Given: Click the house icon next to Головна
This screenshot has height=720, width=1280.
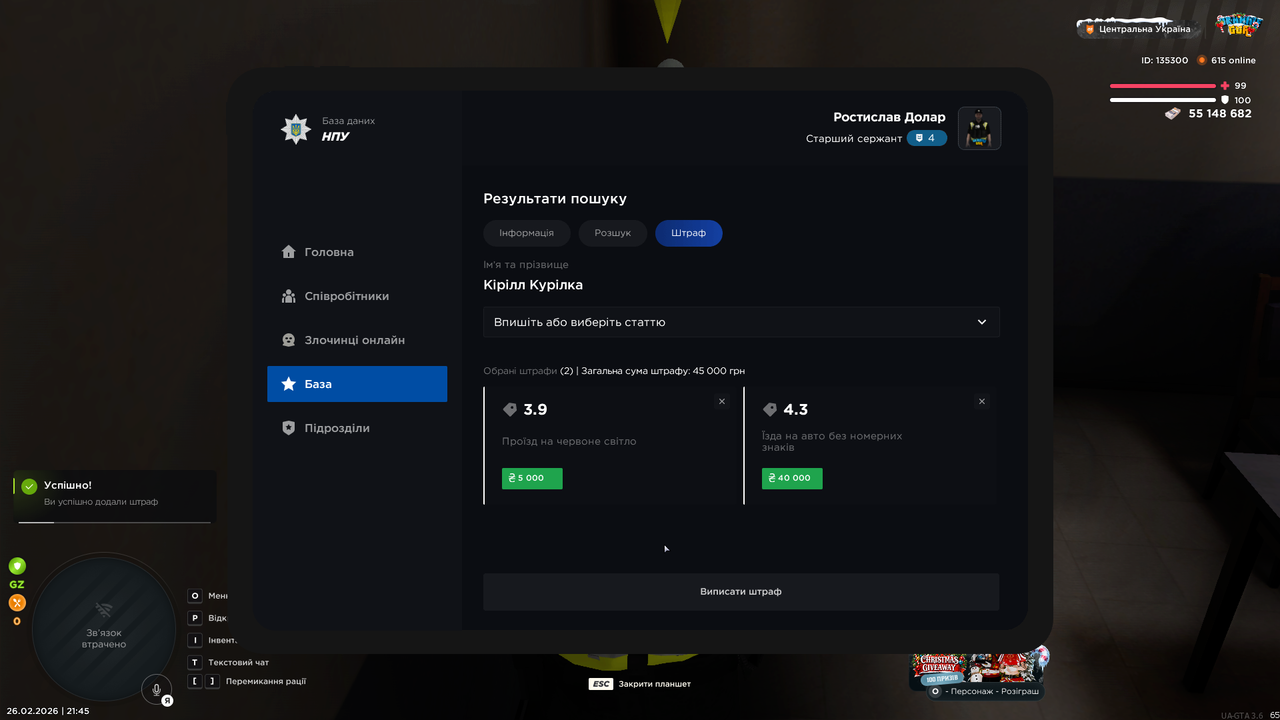Looking at the screenshot, I should [x=288, y=252].
